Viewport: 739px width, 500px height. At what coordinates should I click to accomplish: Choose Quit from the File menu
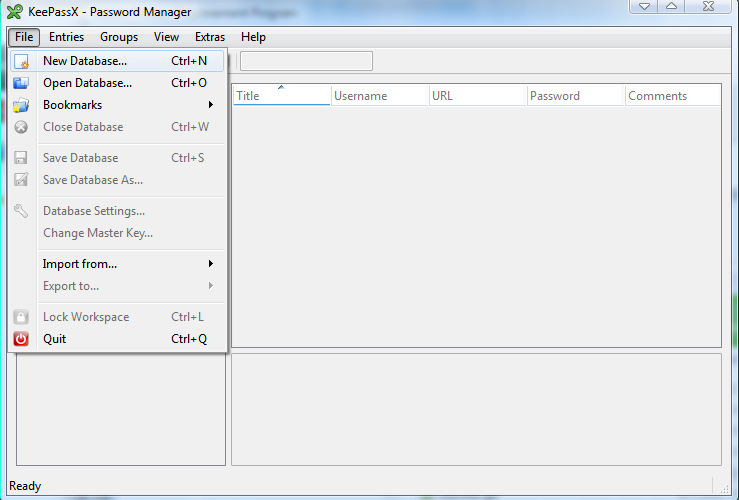tap(117, 339)
